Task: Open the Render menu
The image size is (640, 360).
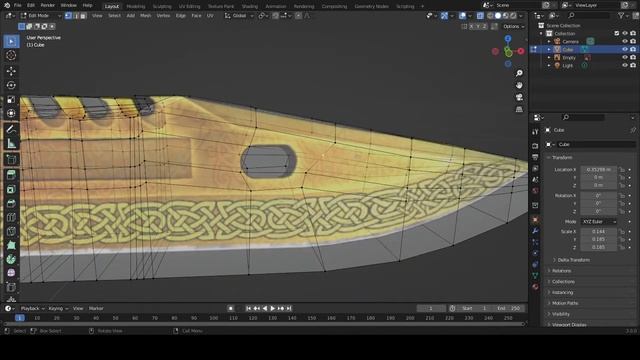Action: (48, 5)
